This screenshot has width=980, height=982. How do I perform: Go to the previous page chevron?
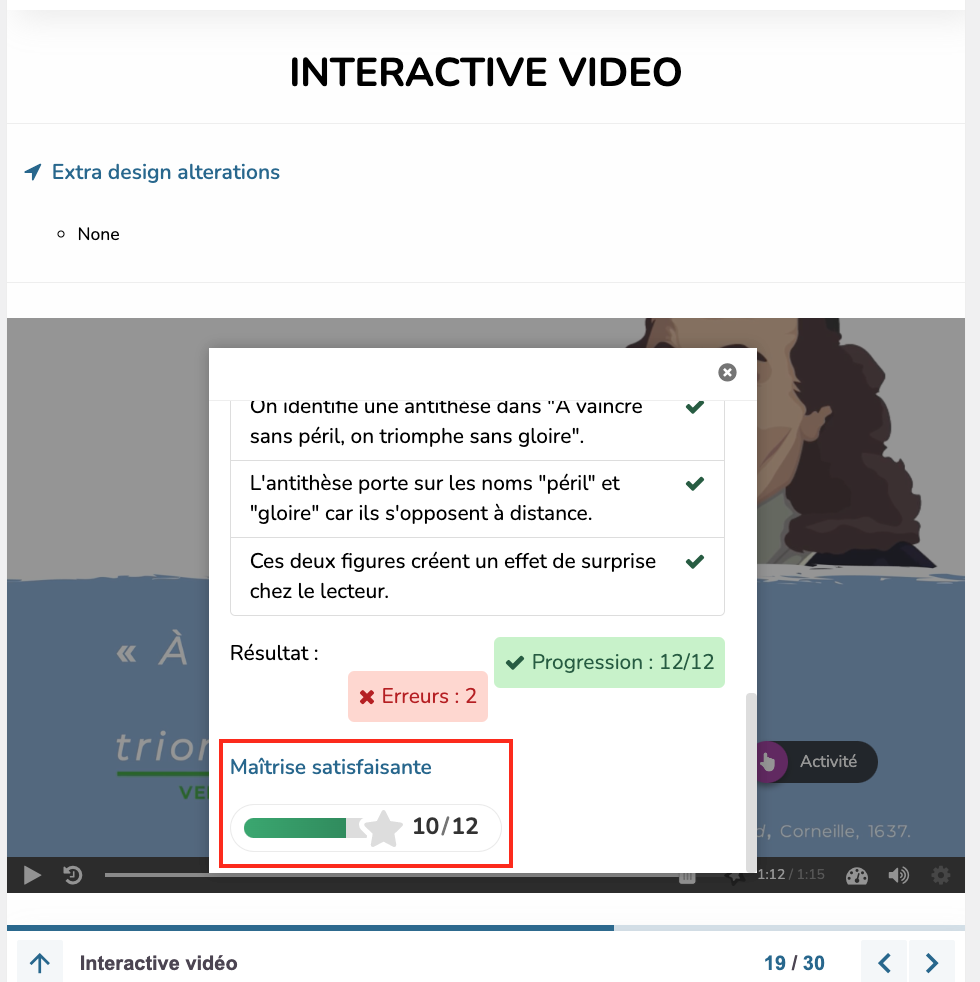[x=884, y=963]
